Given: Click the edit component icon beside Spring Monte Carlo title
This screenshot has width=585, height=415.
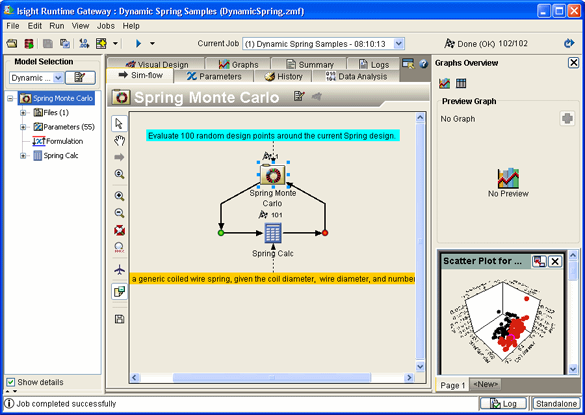Looking at the screenshot, I should pyautogui.click(x=298, y=96).
